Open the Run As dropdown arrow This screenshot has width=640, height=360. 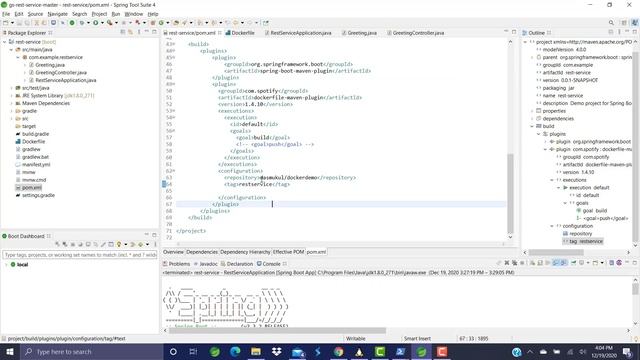102,23
